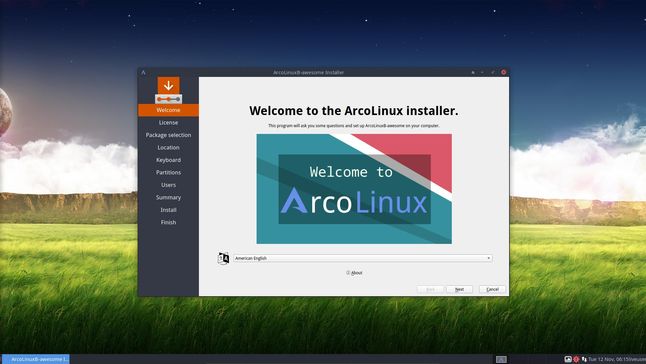Select the Keyboard step in sidebar
The height and width of the screenshot is (364, 646).
point(168,160)
